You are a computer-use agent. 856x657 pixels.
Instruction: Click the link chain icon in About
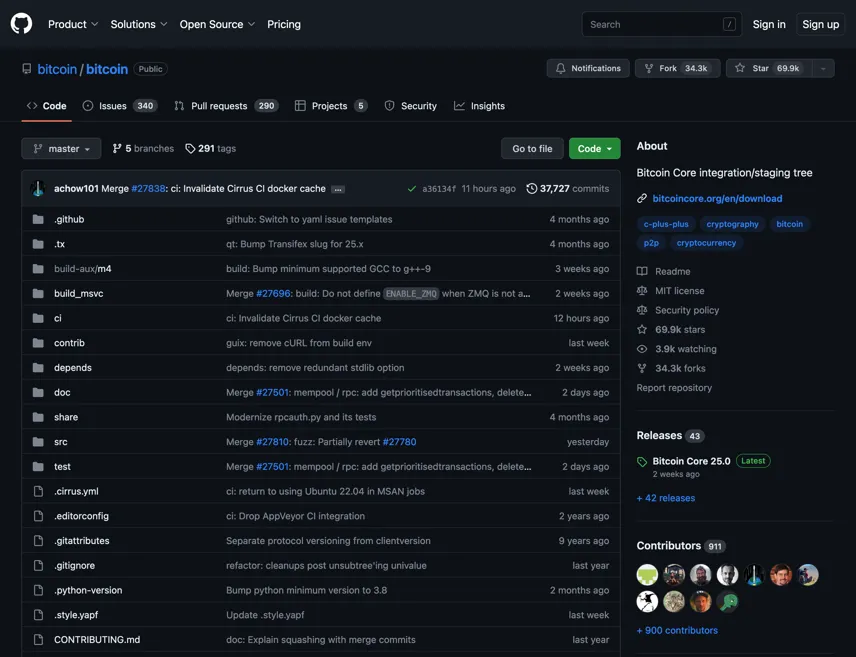click(x=642, y=199)
